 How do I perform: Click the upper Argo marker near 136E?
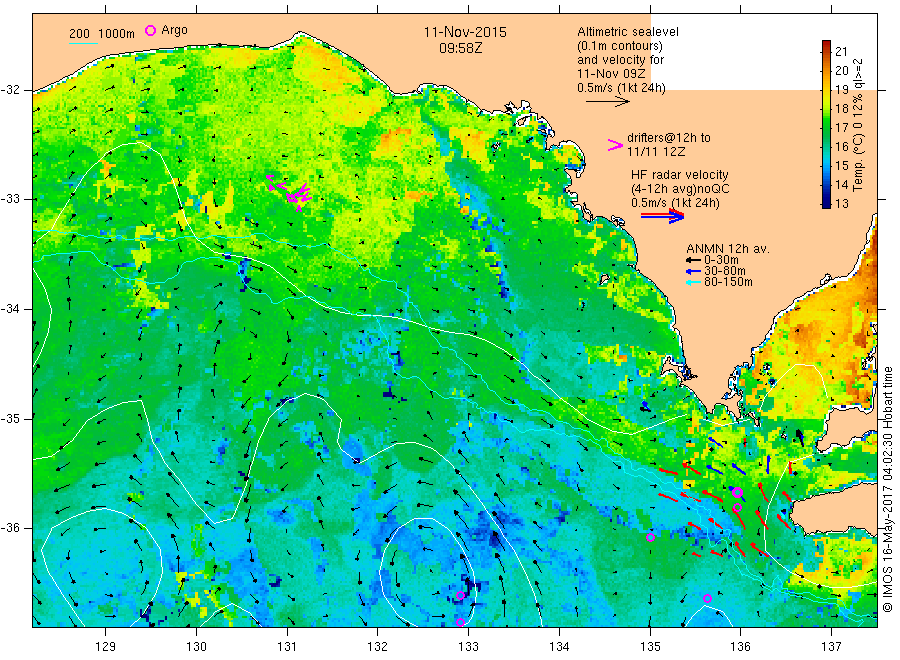pyautogui.click(x=738, y=492)
